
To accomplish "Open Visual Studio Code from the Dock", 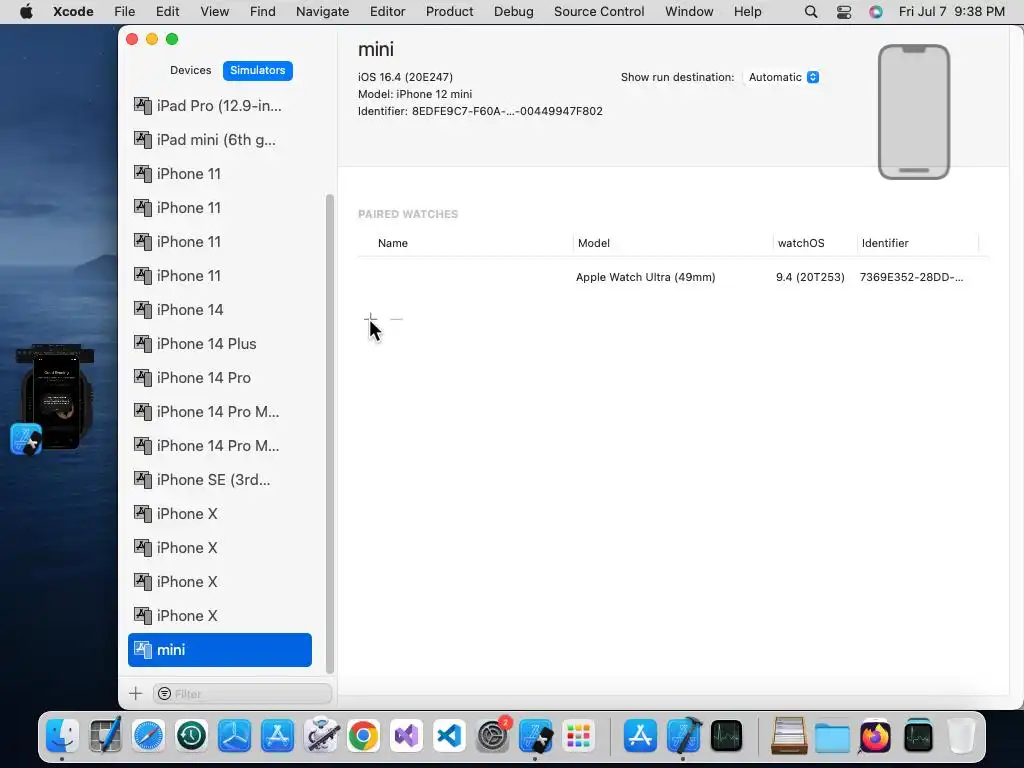I will (449, 736).
